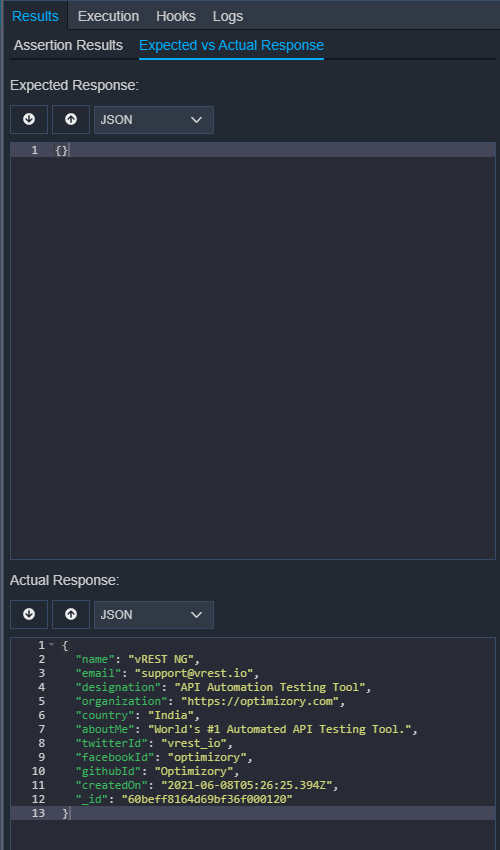Click down-arrow icon under Expected Response
Image resolution: width=500 pixels, height=850 pixels.
29,120
